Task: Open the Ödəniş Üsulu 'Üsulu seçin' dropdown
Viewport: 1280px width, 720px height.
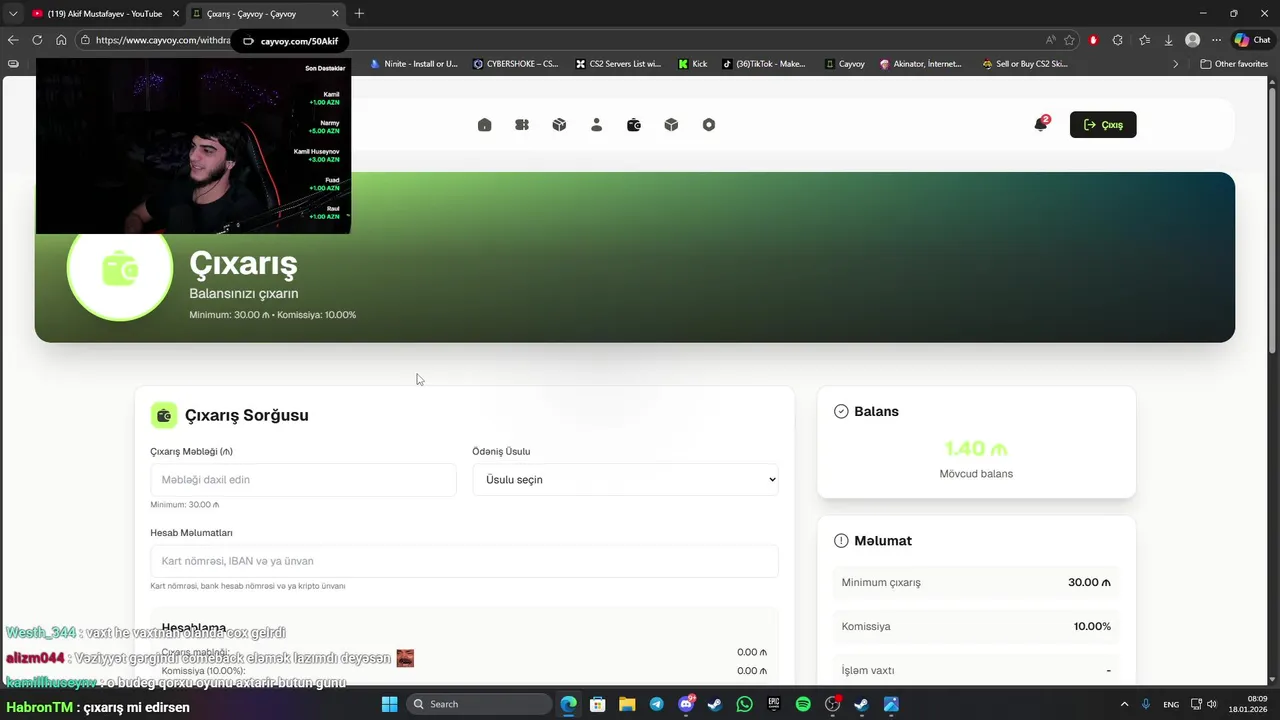Action: coord(625,480)
